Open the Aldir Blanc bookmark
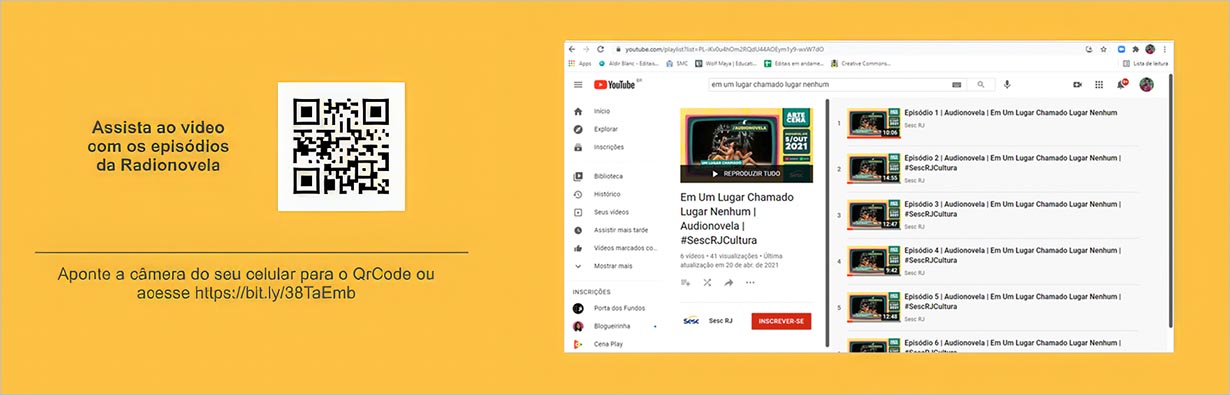This screenshot has width=1230, height=395. 628,63
